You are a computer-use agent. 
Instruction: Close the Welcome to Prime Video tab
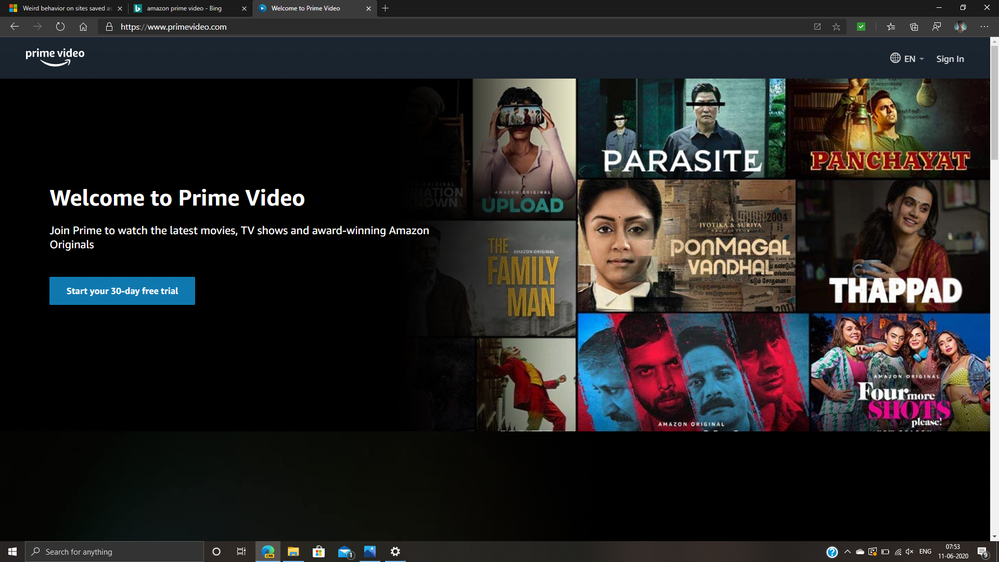[x=368, y=8]
